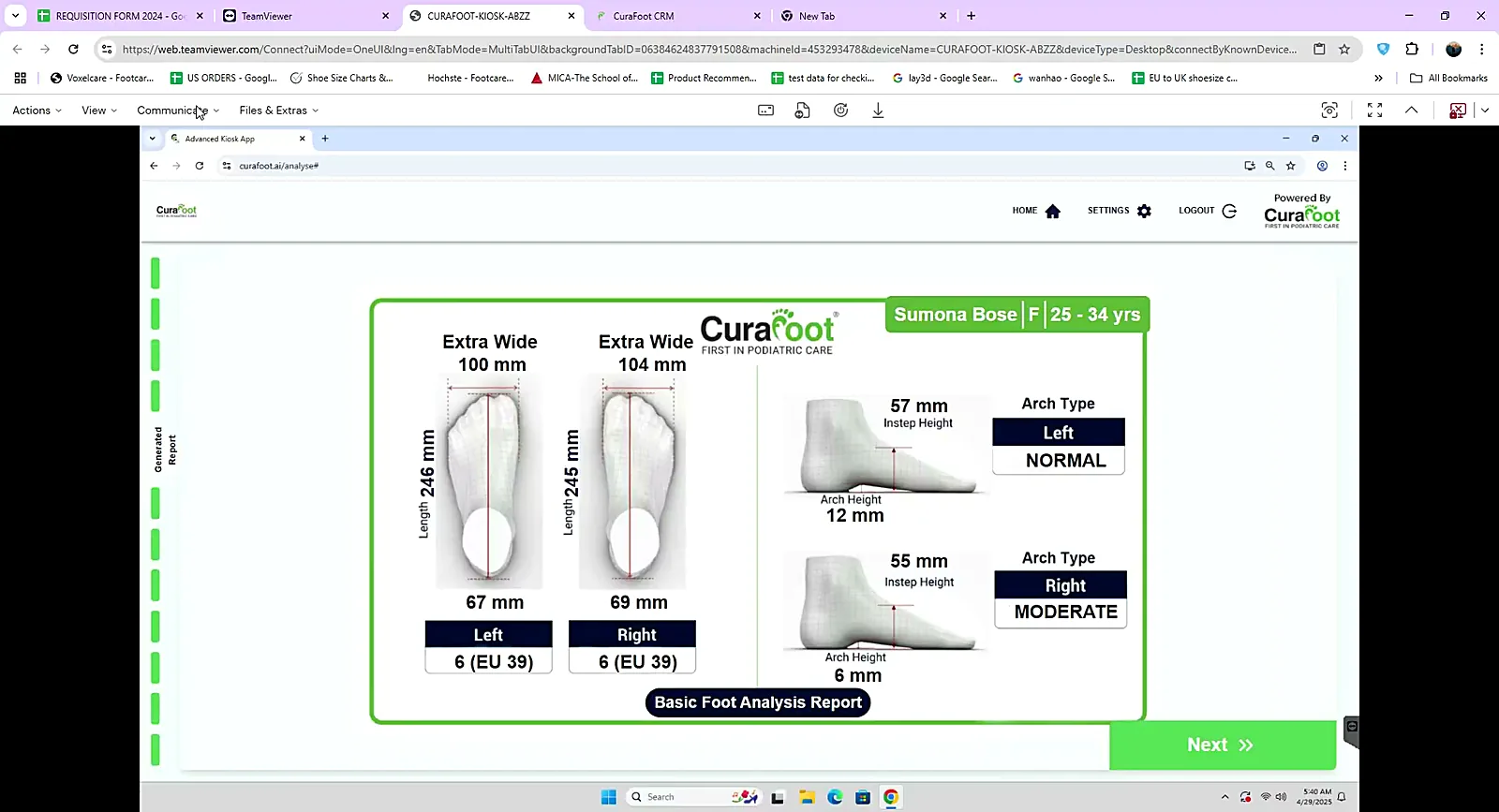The height and width of the screenshot is (812, 1499).
Task: Open All Bookmarks folder
Action: (1448, 78)
